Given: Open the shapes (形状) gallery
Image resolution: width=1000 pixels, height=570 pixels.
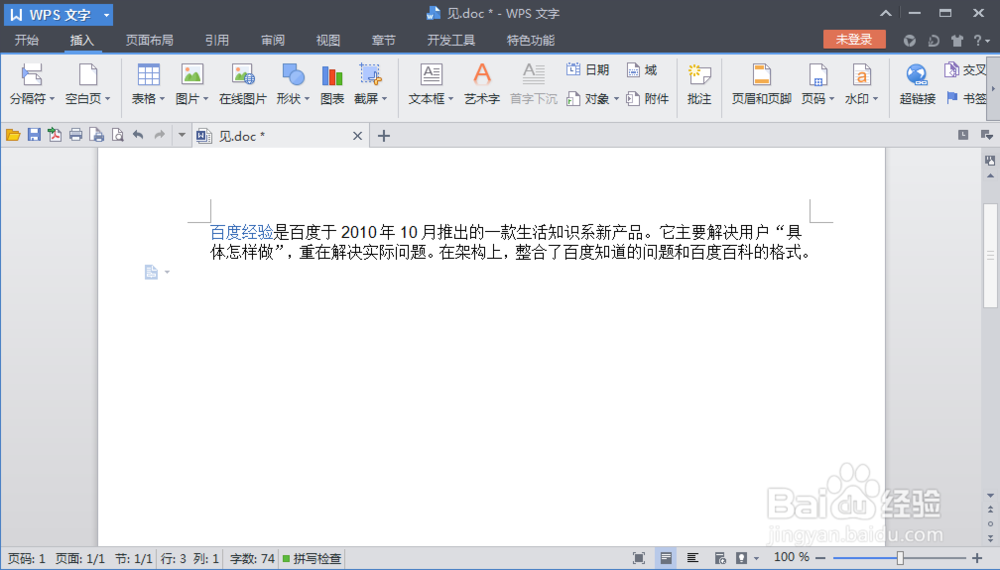Looking at the screenshot, I should (x=293, y=84).
